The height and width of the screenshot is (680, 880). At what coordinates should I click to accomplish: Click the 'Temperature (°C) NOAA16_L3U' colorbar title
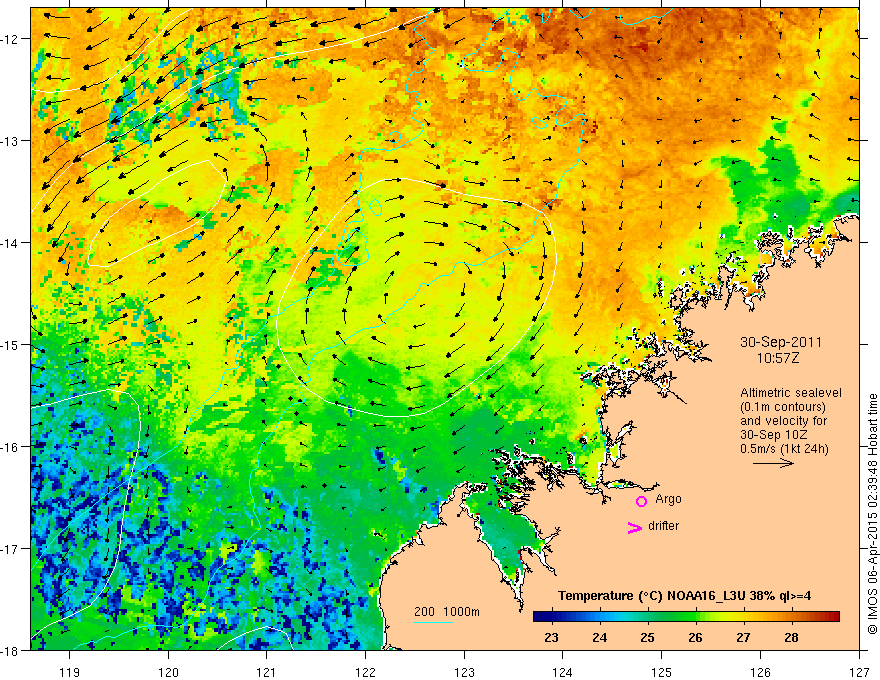(x=684, y=596)
